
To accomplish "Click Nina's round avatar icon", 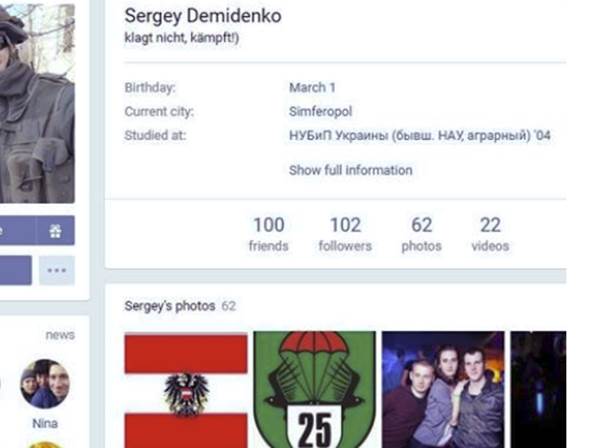I will click(x=45, y=384).
